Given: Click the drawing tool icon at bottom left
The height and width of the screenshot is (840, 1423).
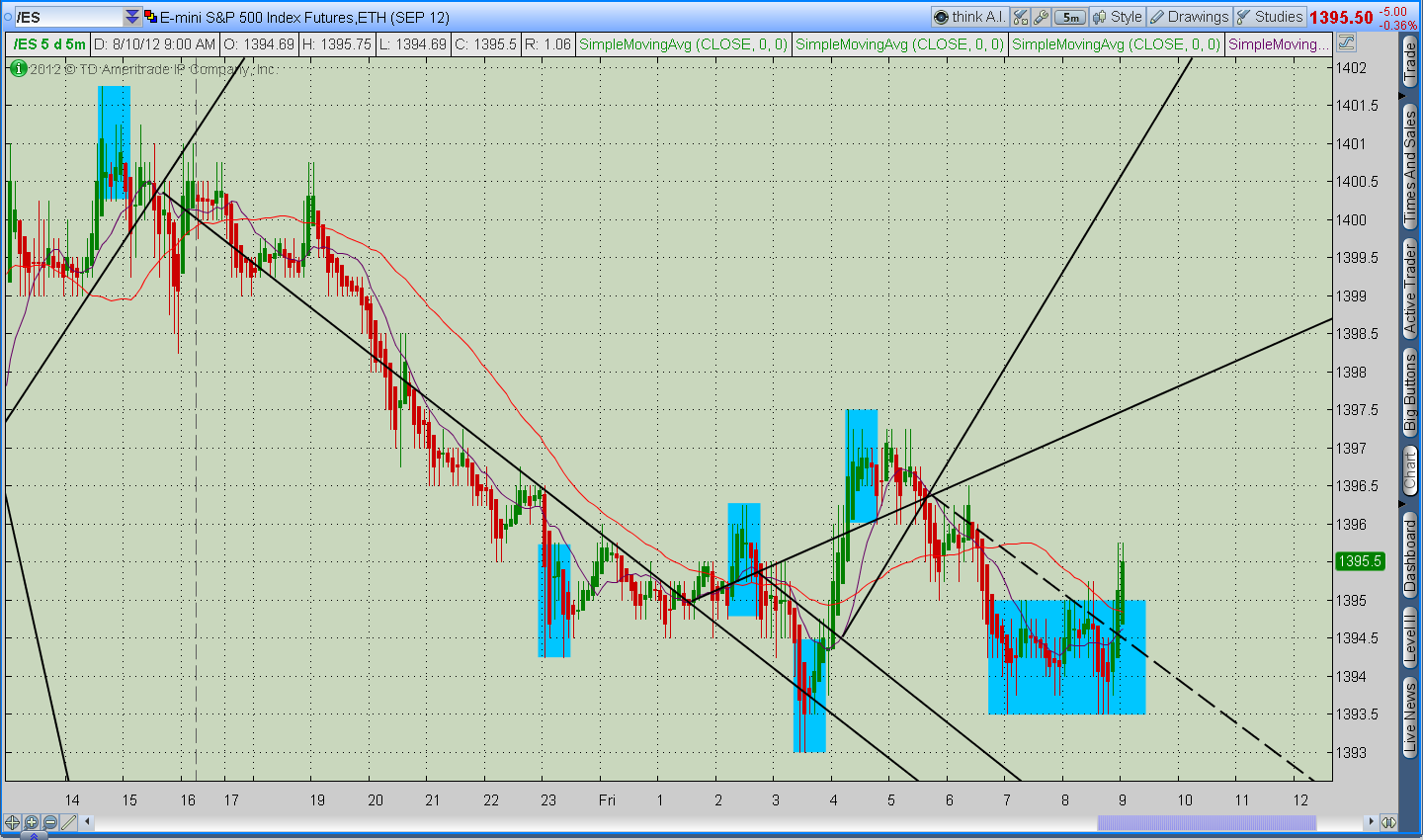Looking at the screenshot, I should click(x=68, y=822).
